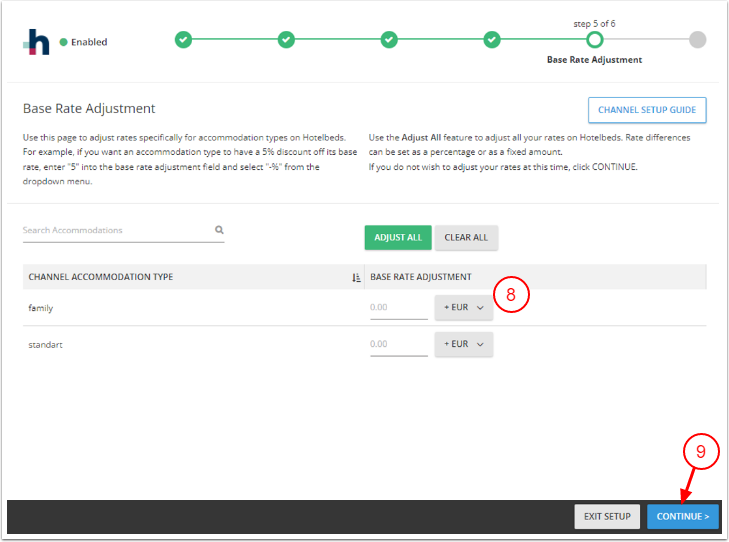Focus the Search Accommodations field

(x=115, y=230)
